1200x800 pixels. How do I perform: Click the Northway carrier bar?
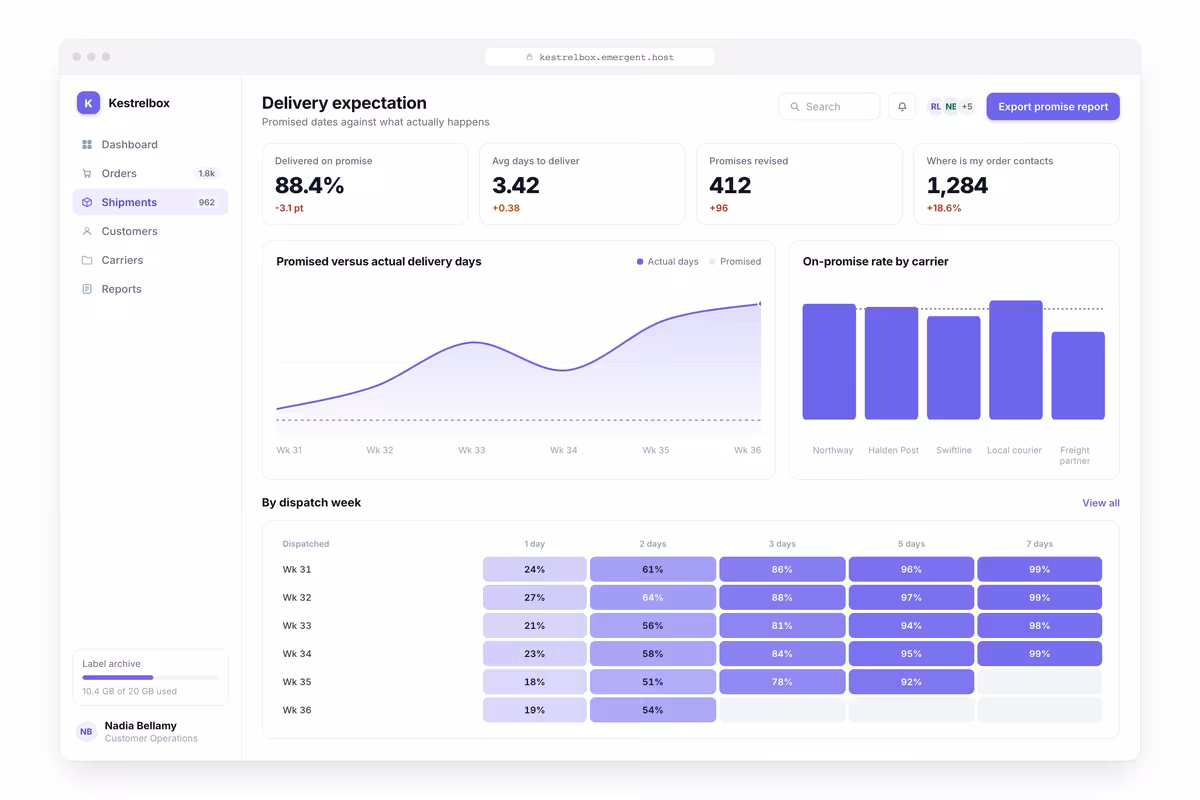(829, 362)
